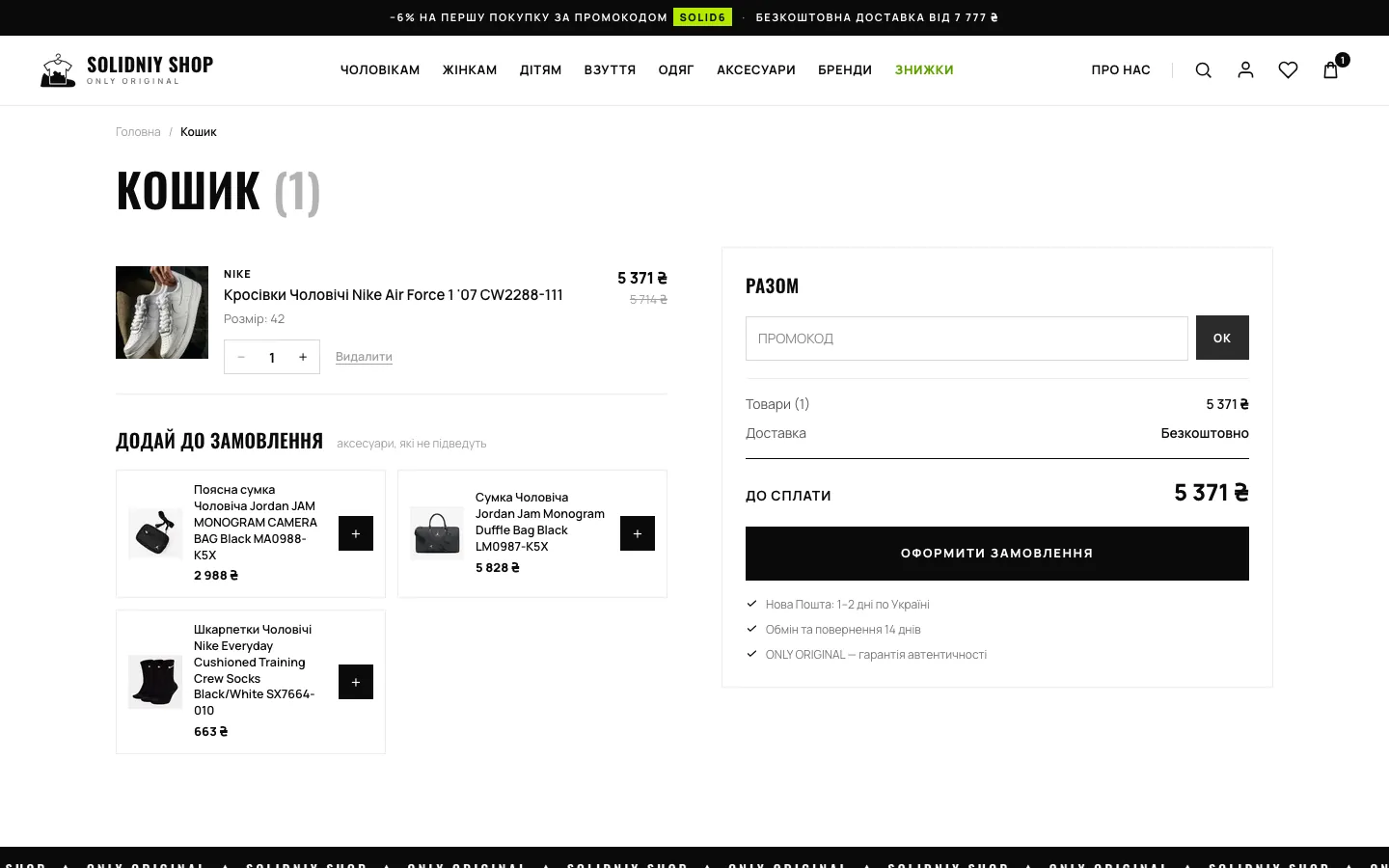The width and height of the screenshot is (1389, 868).
Task: Open the Jordan camera bag thumbnail
Action: point(155,533)
